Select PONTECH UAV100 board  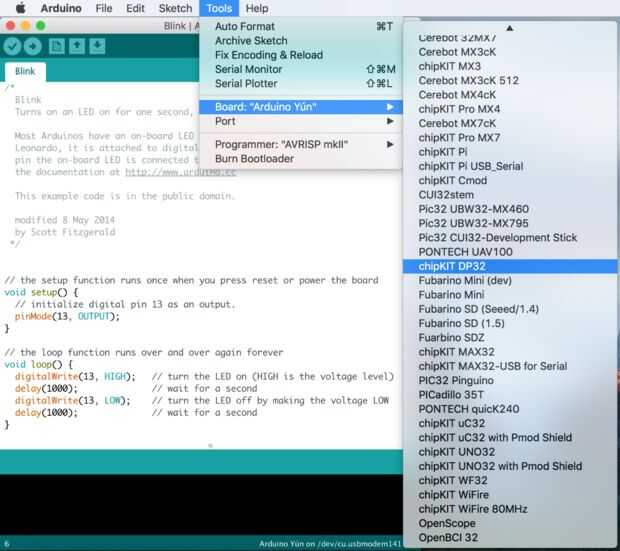tap(510, 252)
